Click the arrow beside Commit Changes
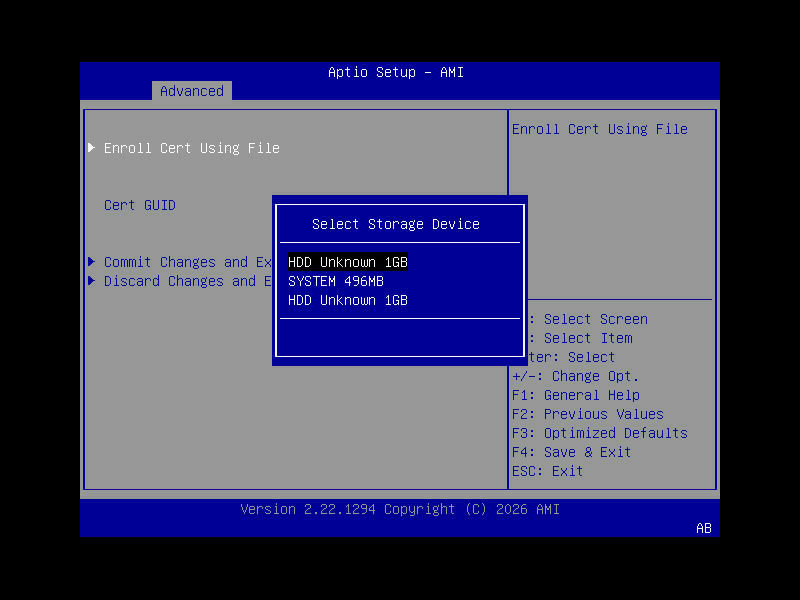The image size is (800, 600). click(x=91, y=262)
